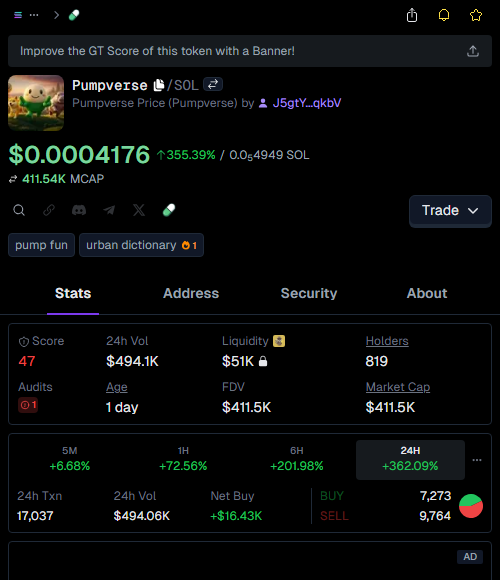Viewport: 500px width, 580px height.
Task: Add token to favorites with the star icon
Action: pos(476,15)
